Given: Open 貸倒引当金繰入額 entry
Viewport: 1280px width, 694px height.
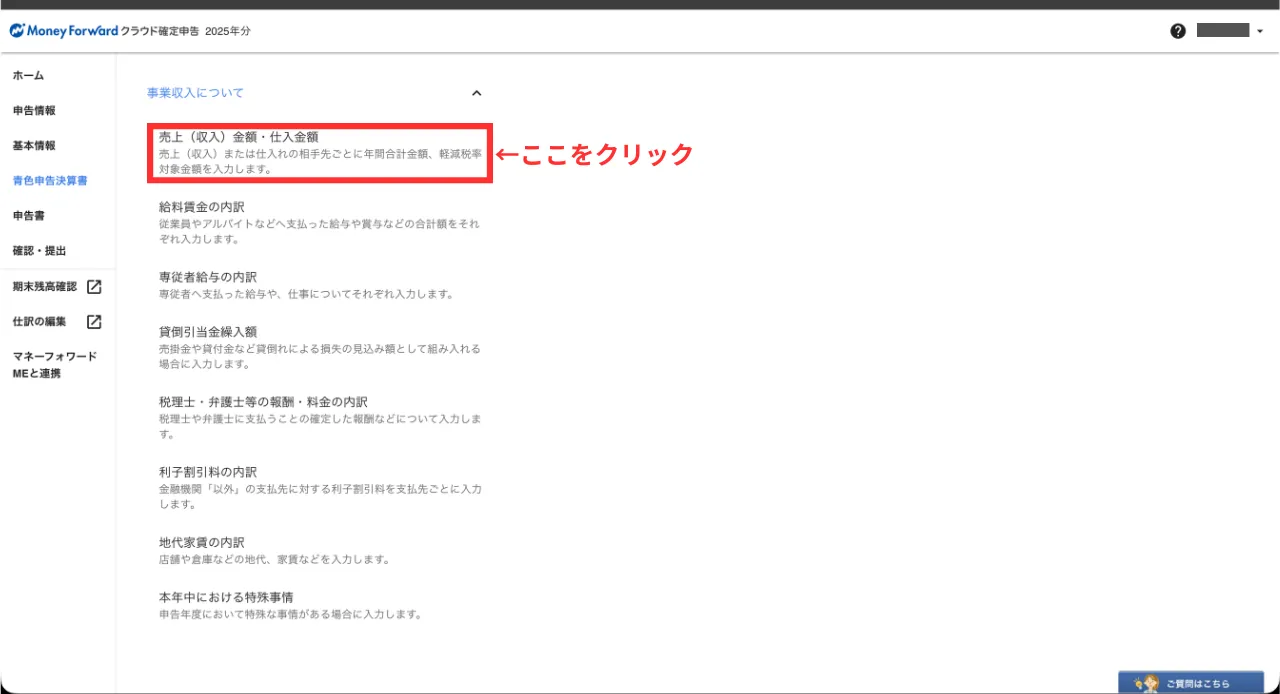Looking at the screenshot, I should [208, 332].
